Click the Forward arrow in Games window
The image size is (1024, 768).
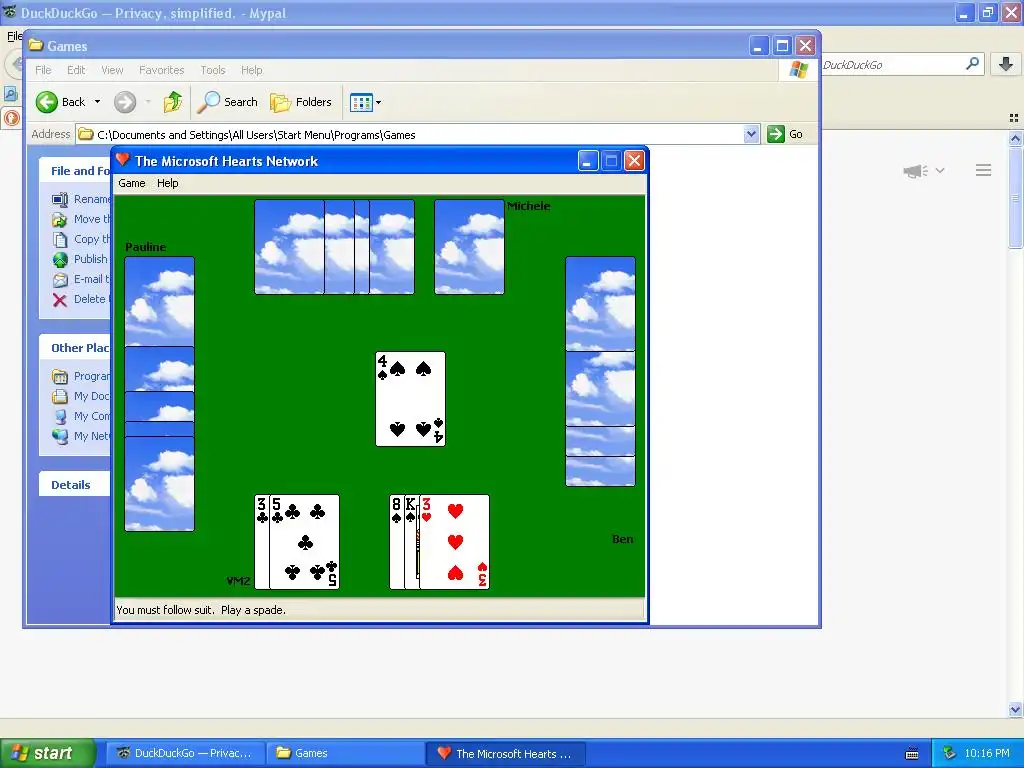pyautogui.click(x=125, y=102)
